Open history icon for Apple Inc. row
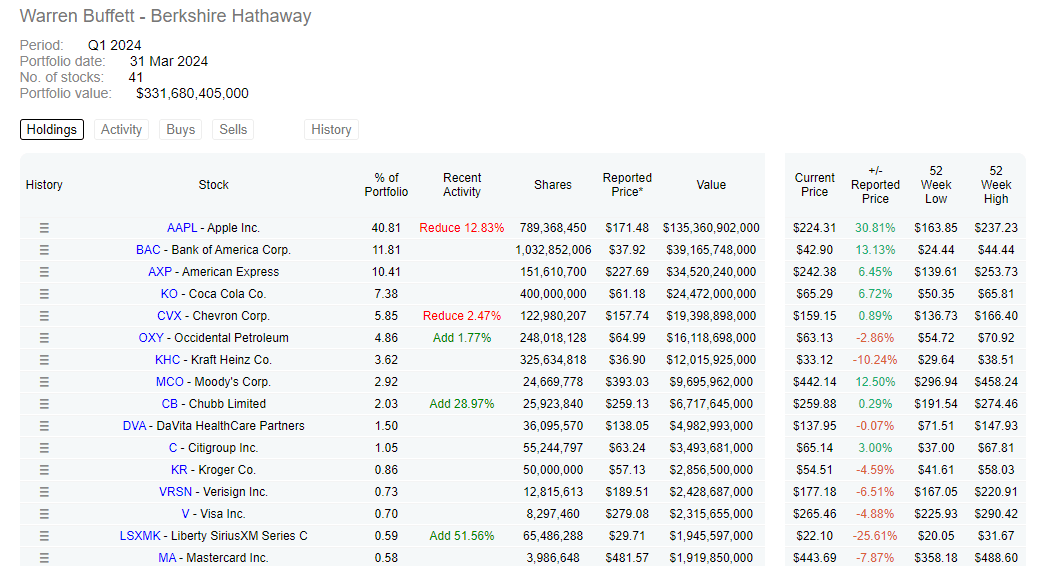The width and height of the screenshot is (1051, 566). (44, 228)
